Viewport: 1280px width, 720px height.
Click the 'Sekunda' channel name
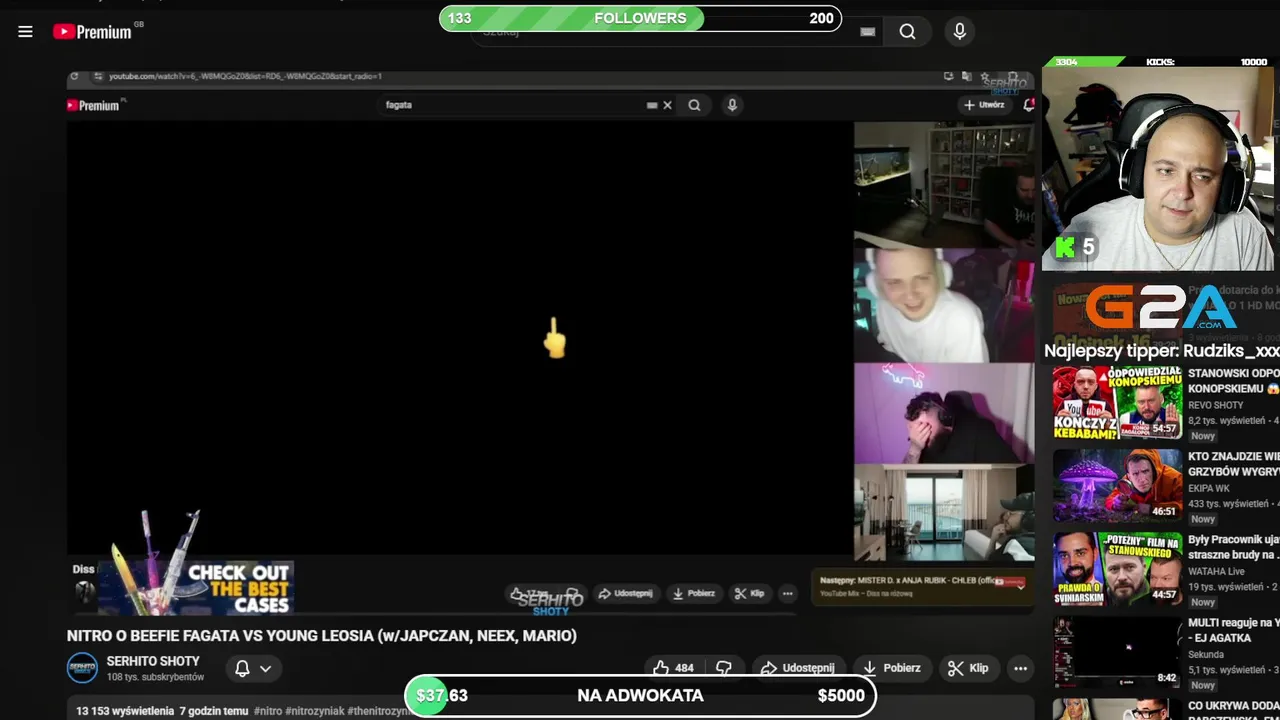click(1206, 654)
